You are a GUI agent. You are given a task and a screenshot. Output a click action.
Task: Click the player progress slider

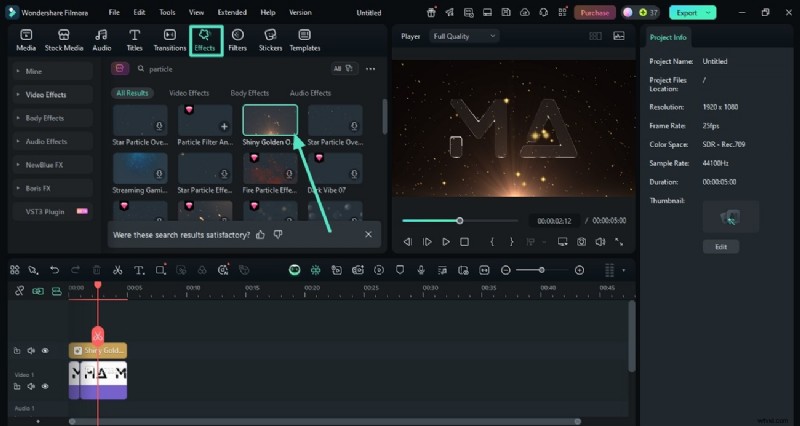pos(459,220)
